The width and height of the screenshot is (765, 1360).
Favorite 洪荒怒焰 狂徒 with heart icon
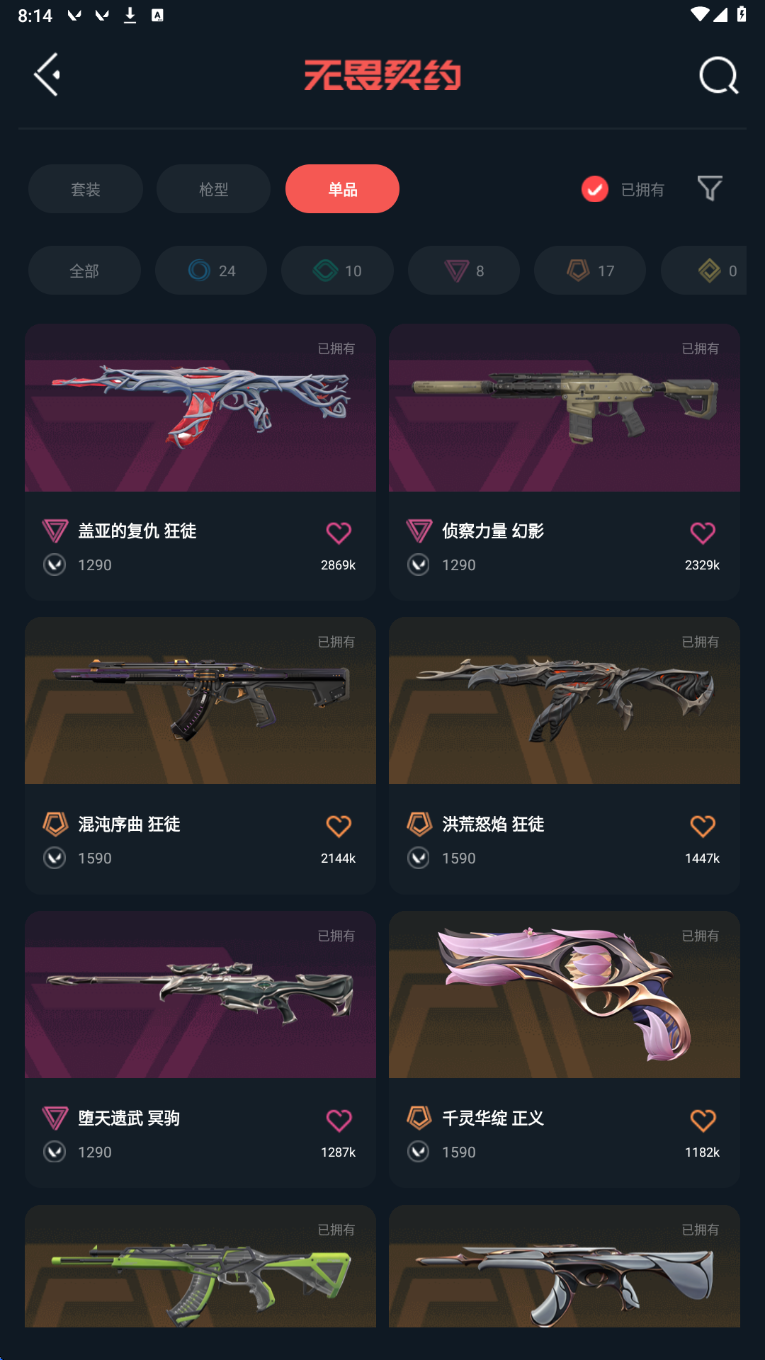coord(703,826)
